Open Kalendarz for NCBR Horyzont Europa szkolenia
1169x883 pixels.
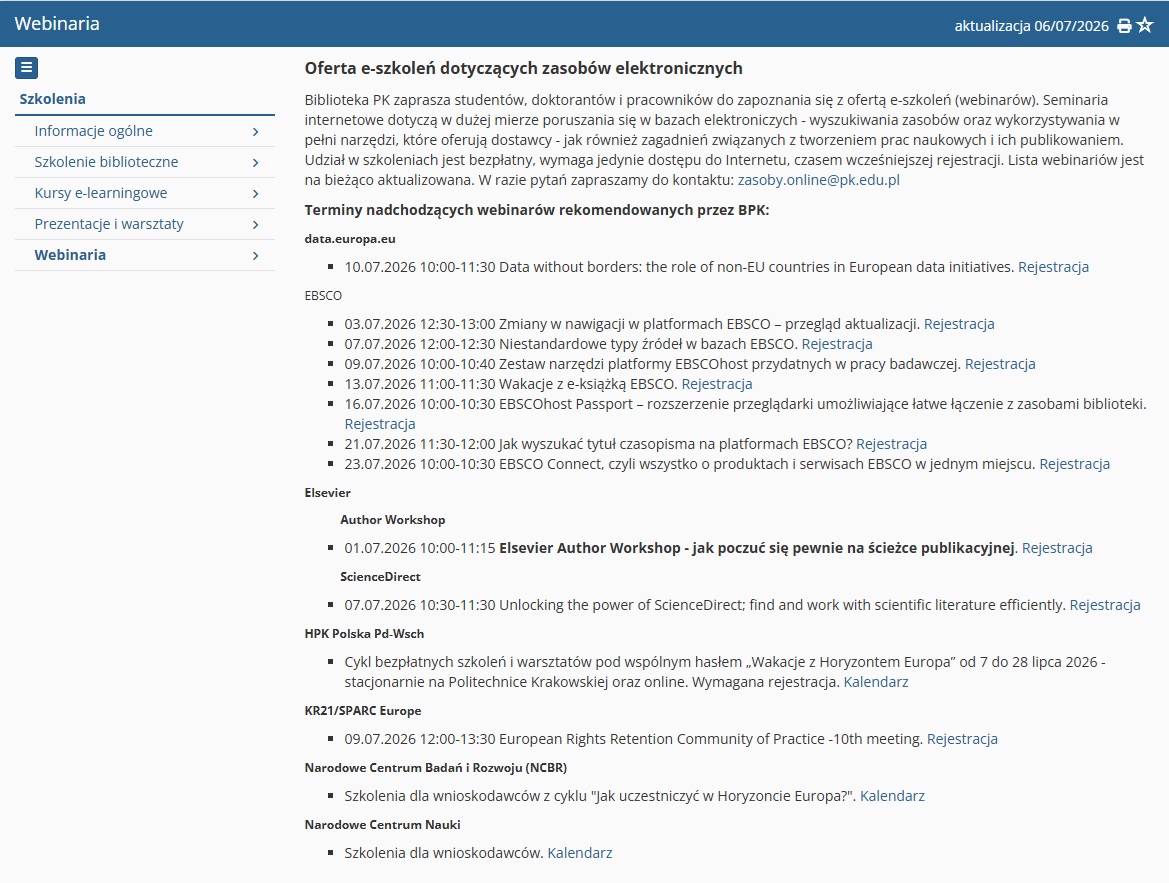pos(892,796)
